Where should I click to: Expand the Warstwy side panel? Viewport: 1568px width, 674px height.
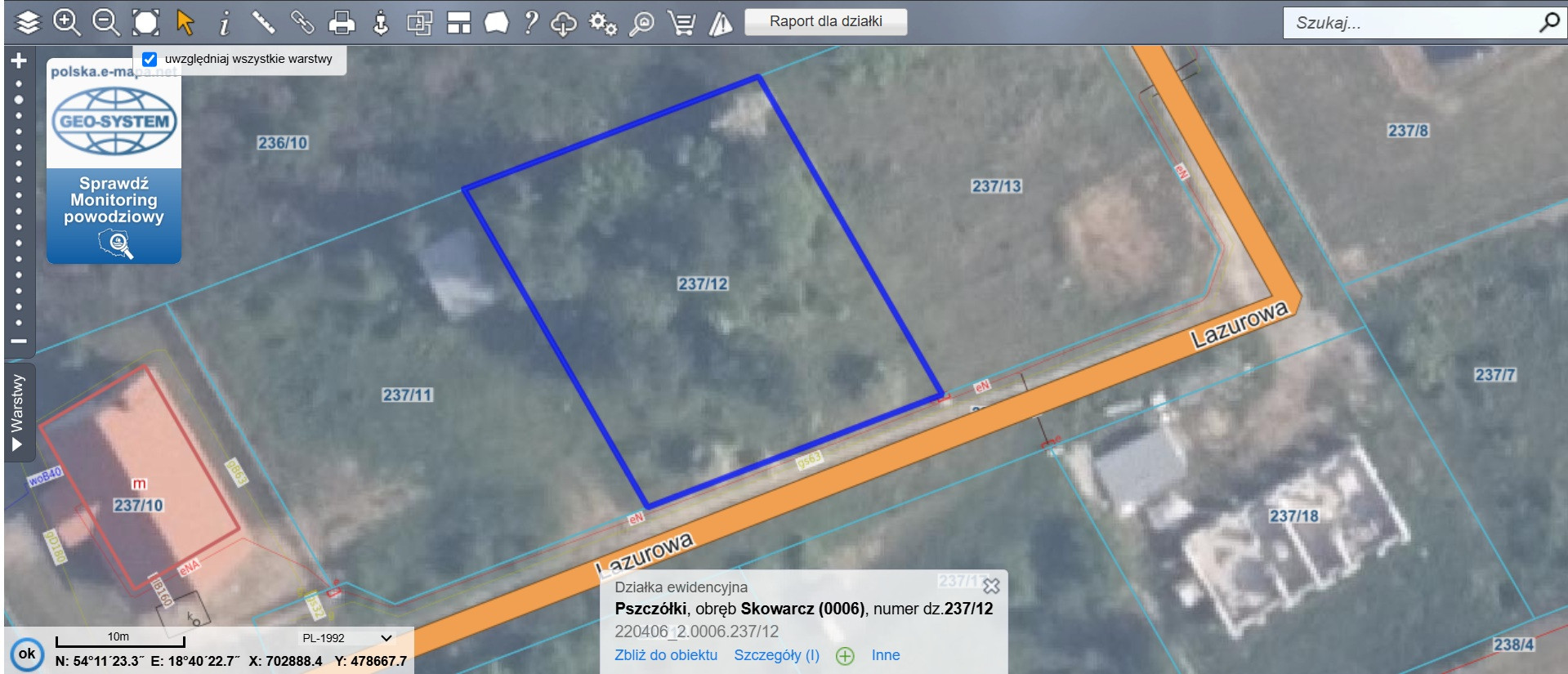coord(18,411)
